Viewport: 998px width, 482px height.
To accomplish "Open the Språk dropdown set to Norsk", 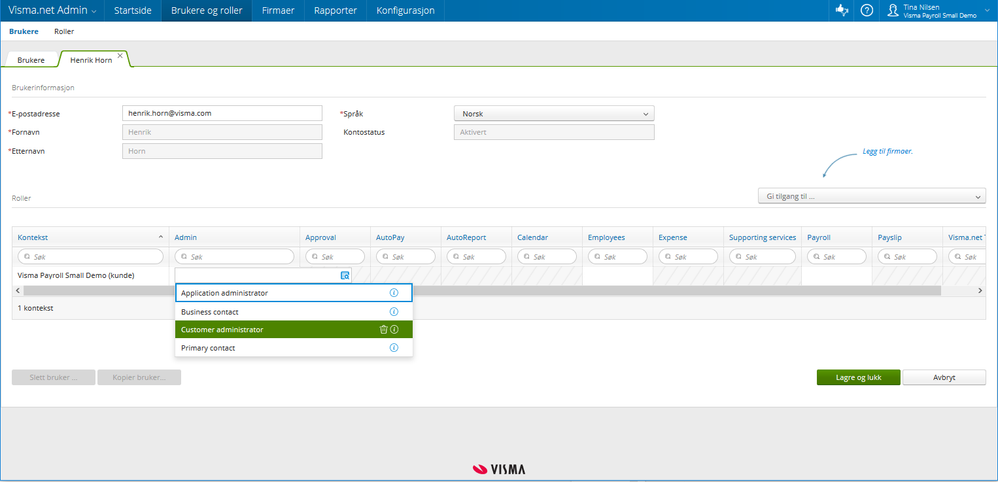I will click(554, 113).
